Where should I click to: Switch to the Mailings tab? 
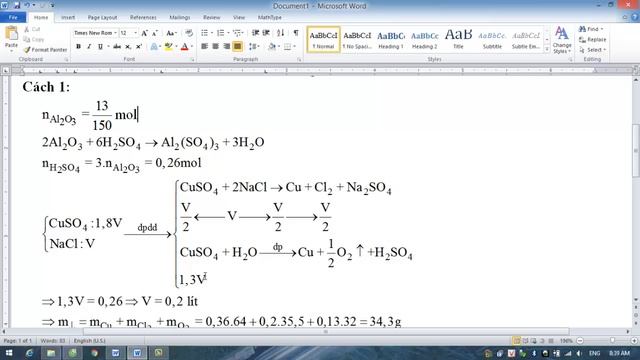tap(180, 18)
